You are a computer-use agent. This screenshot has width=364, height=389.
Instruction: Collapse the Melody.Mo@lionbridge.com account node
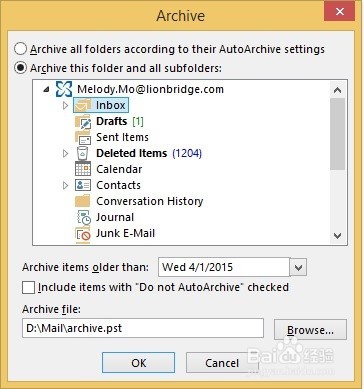(x=47, y=89)
